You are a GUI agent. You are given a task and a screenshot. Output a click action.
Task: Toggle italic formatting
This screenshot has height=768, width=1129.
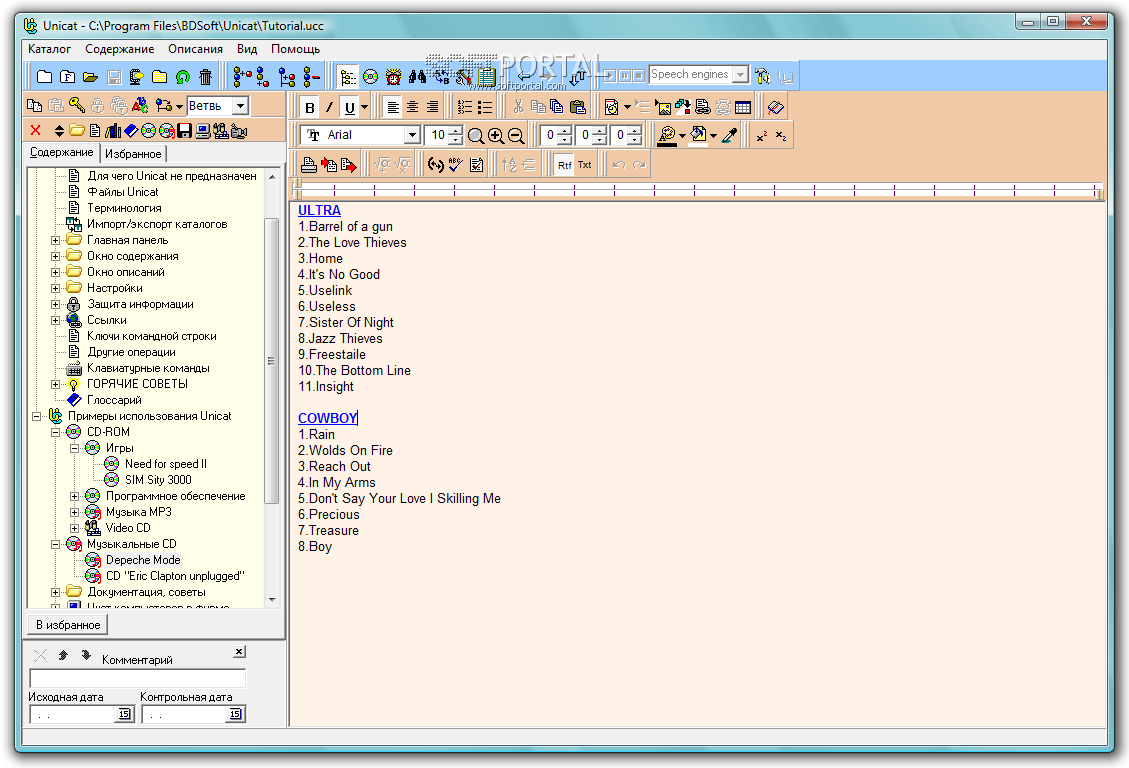329,107
